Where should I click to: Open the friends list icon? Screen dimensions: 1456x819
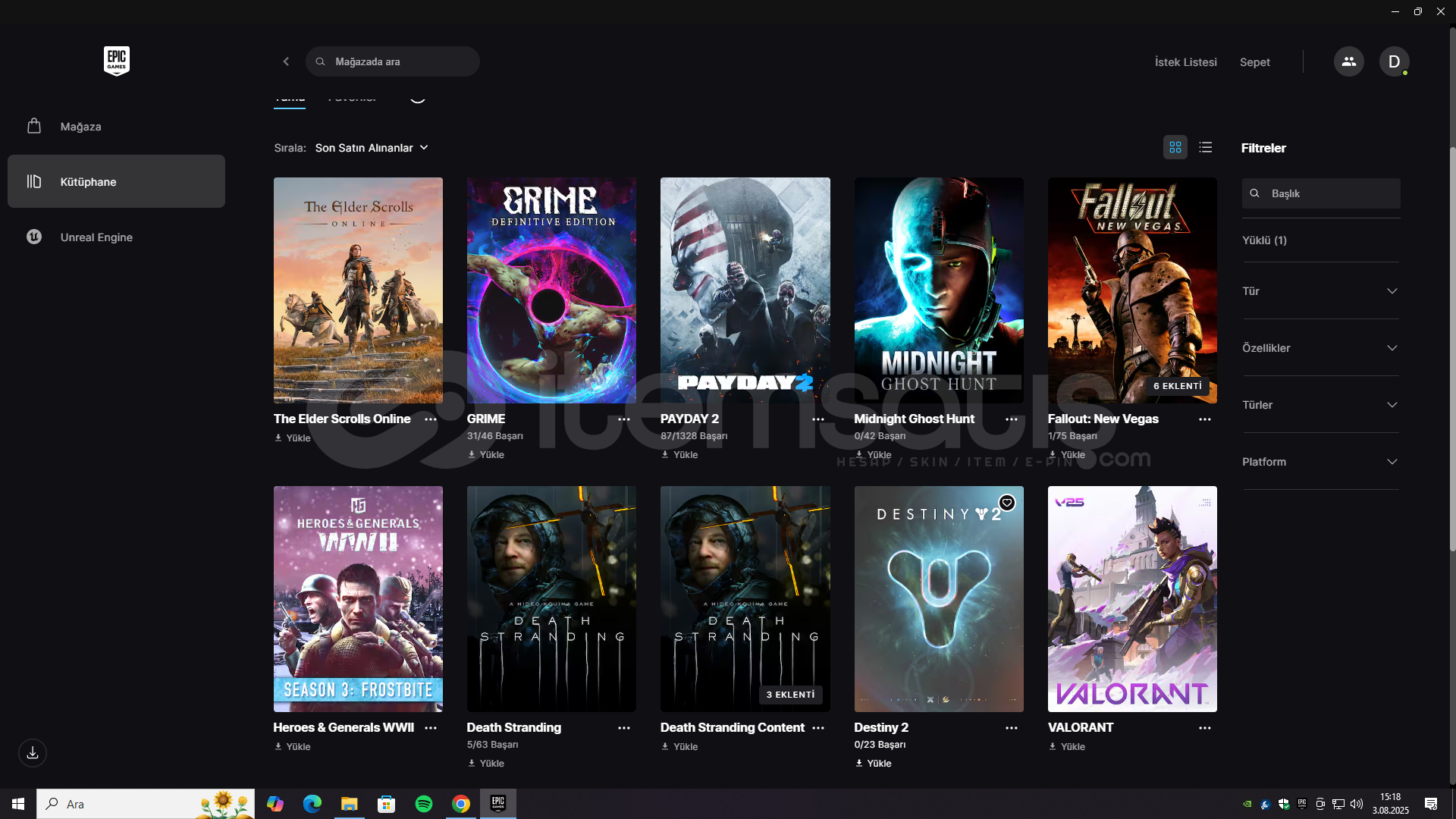(1348, 61)
